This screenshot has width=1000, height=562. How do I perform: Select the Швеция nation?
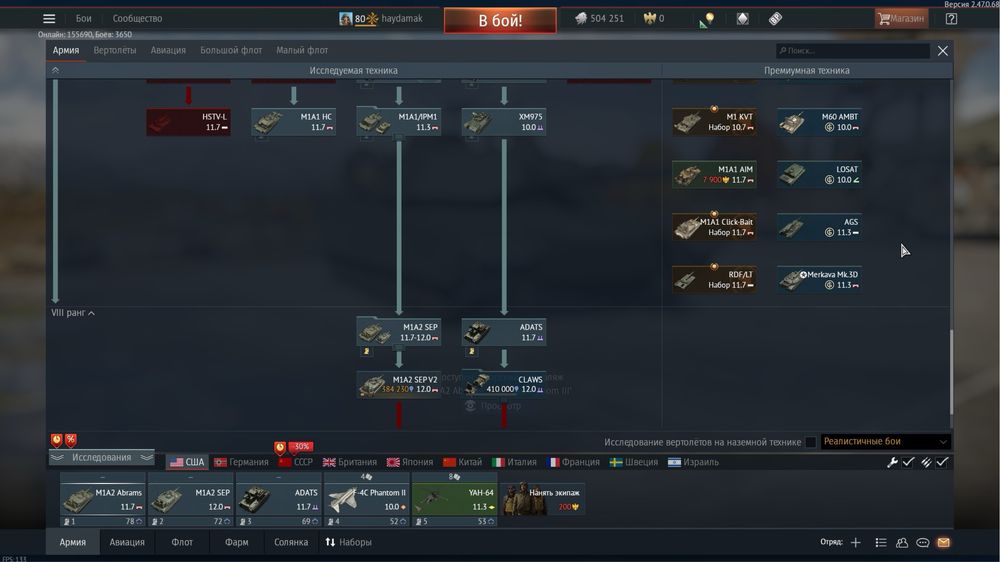[x=633, y=462]
